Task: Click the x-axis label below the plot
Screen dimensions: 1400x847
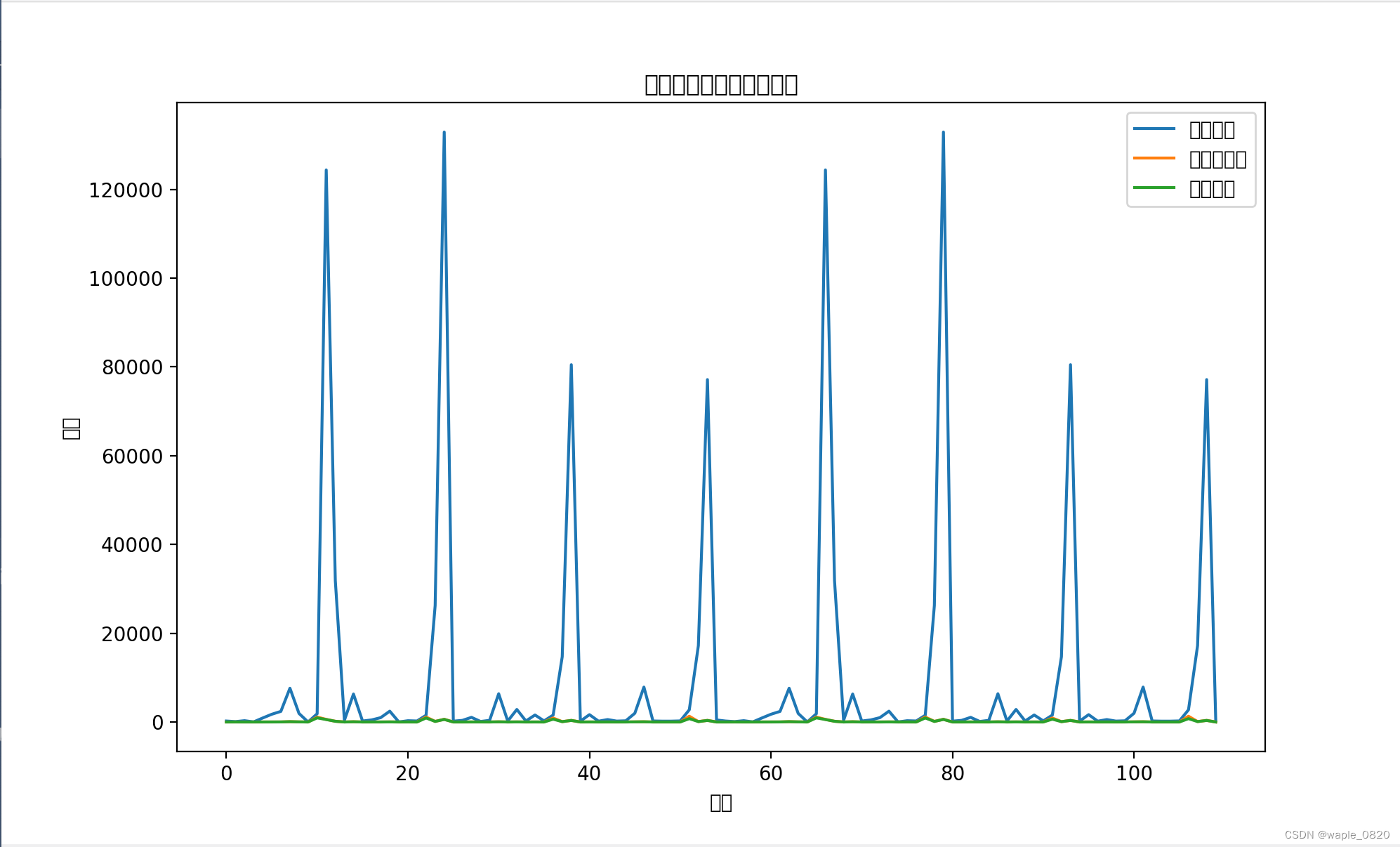Action: (720, 803)
